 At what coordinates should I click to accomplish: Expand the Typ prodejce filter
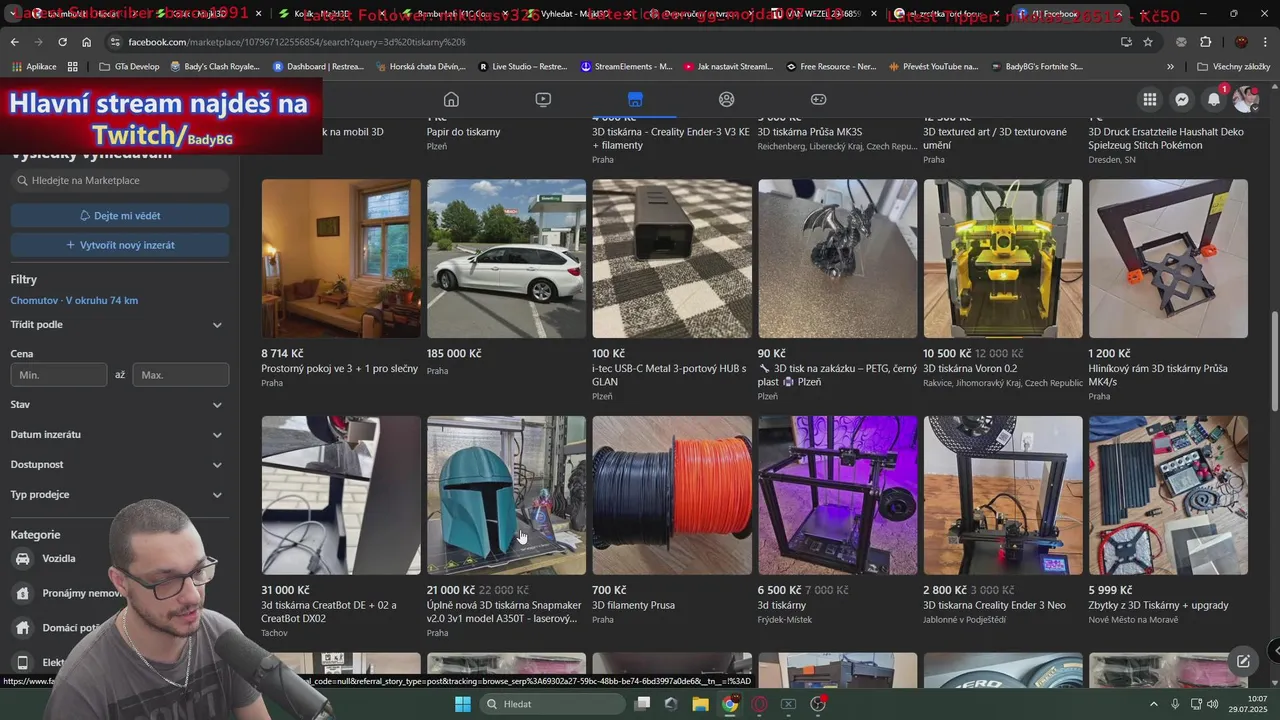tap(118, 495)
